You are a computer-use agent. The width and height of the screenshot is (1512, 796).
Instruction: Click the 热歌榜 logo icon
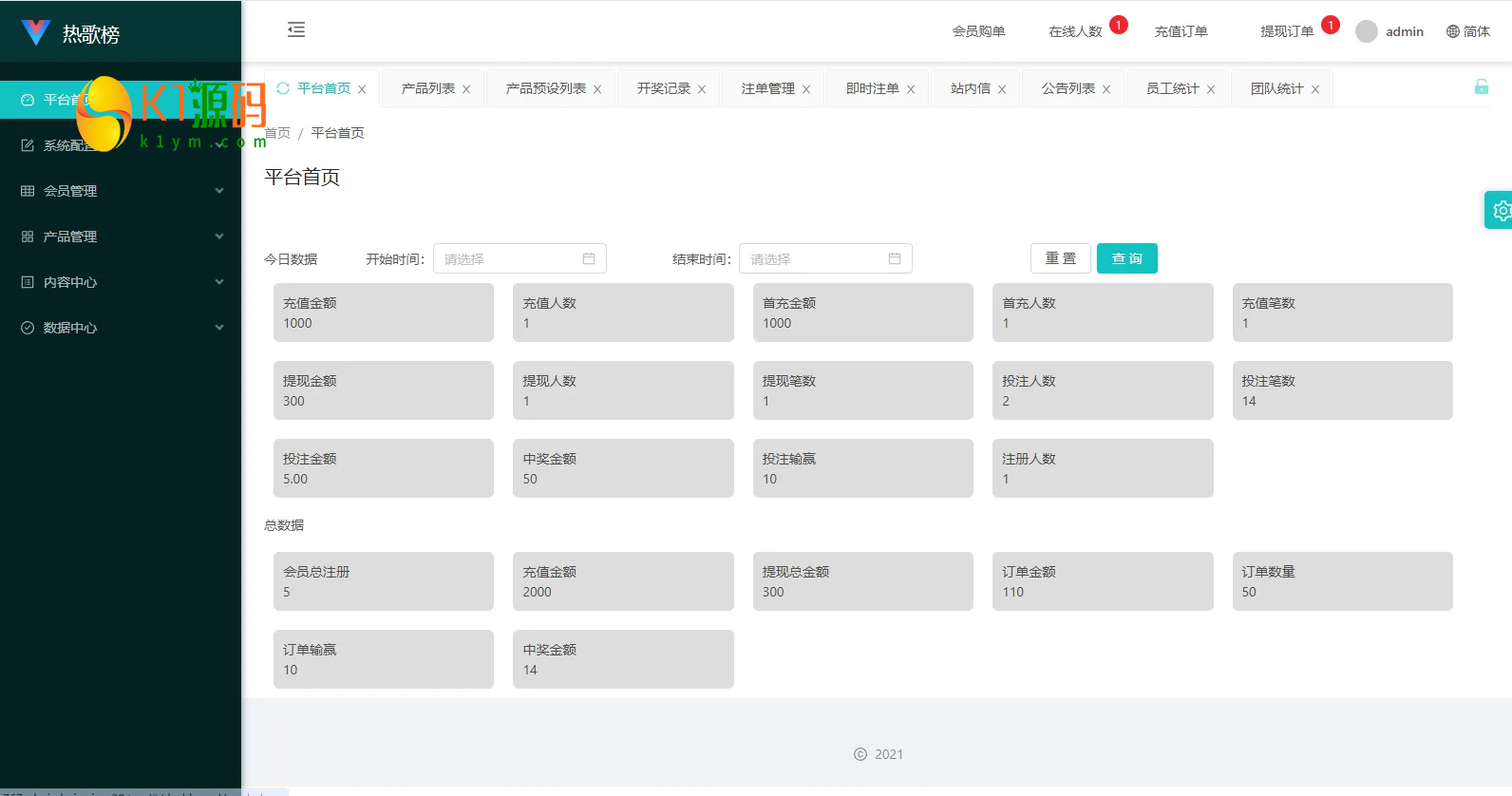tap(35, 33)
